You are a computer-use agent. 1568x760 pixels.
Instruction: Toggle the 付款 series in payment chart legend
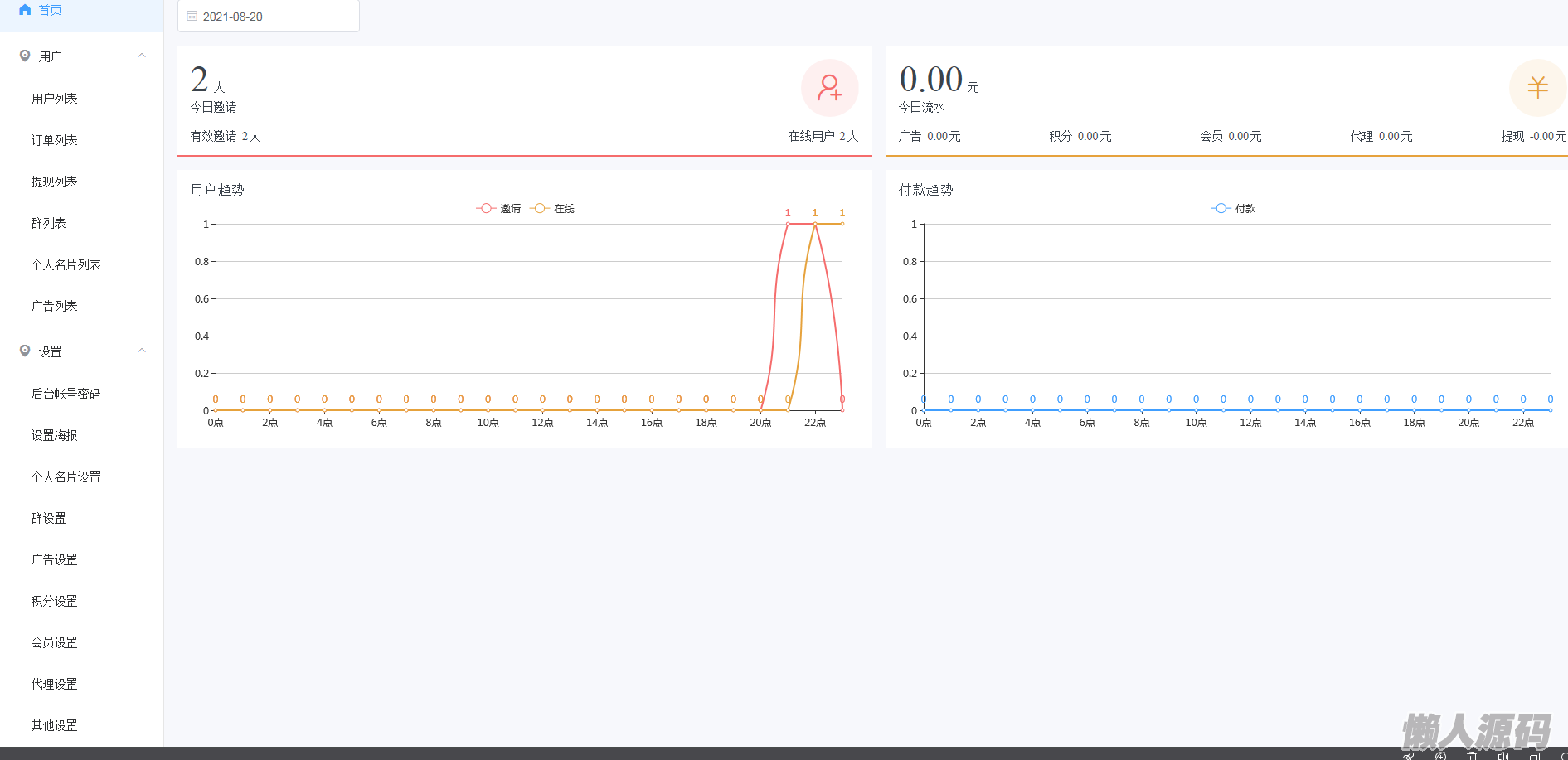point(1234,208)
